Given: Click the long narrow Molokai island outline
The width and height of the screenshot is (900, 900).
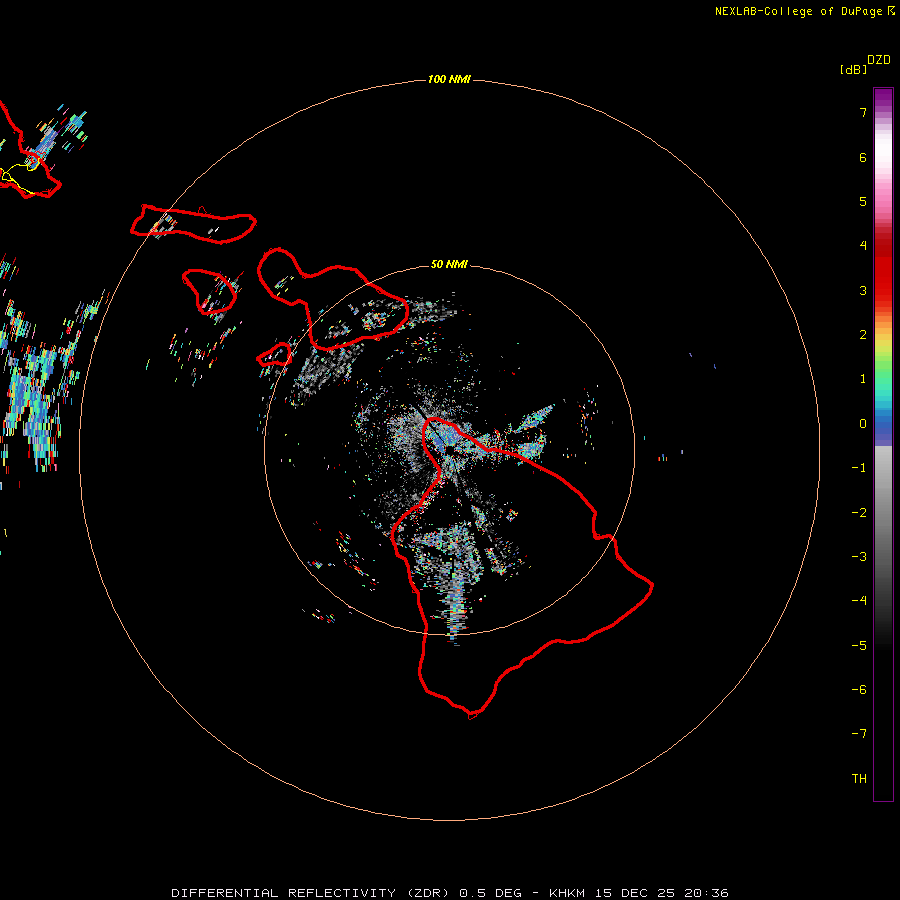Looking at the screenshot, I should 193,224.
